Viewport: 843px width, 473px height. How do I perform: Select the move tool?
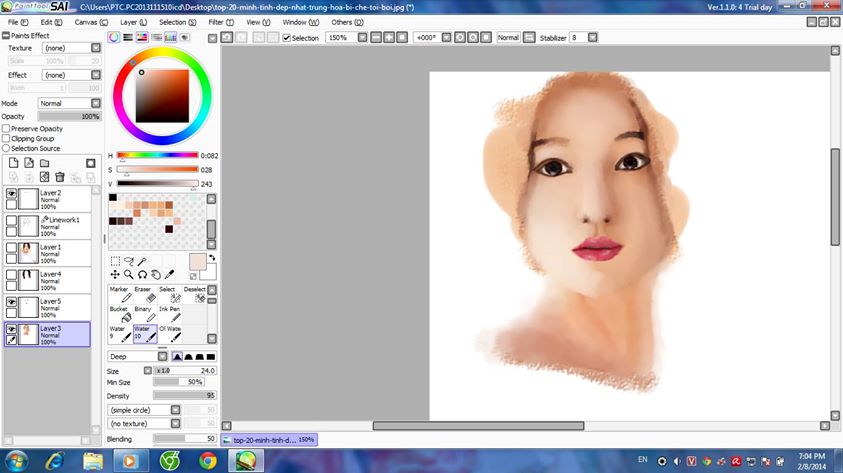(x=115, y=275)
